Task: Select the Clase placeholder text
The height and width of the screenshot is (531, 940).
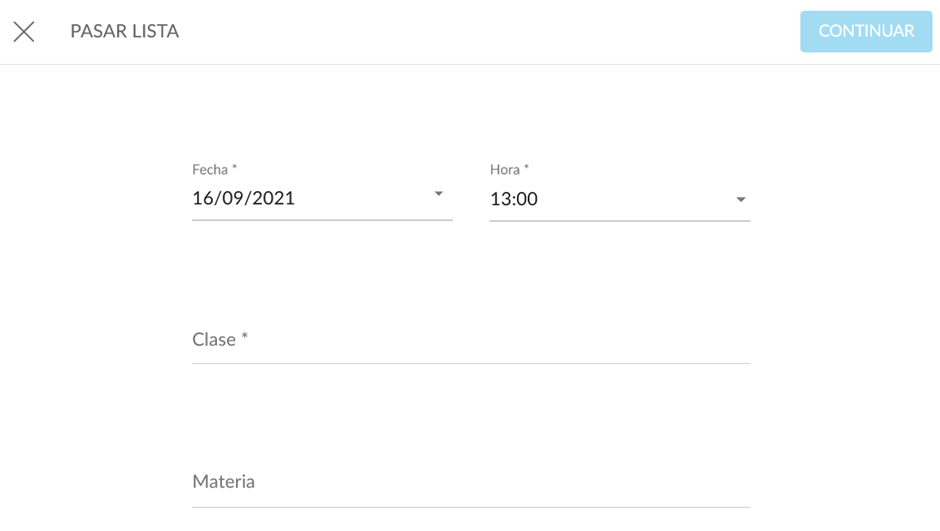Action: point(214,340)
